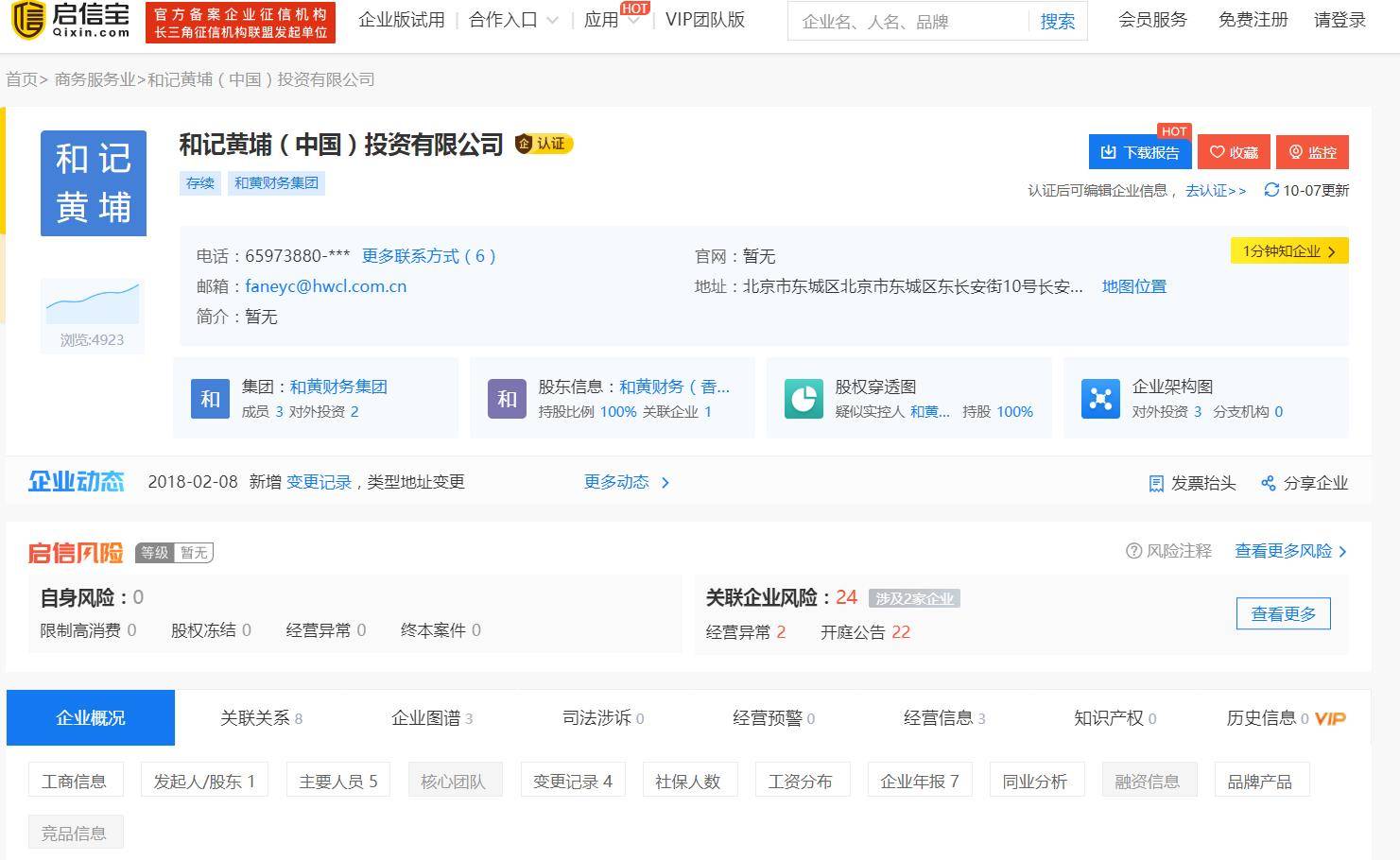Click 同业分析 sub-tab button
This screenshot has height=860, width=1400.
coord(1035,781)
